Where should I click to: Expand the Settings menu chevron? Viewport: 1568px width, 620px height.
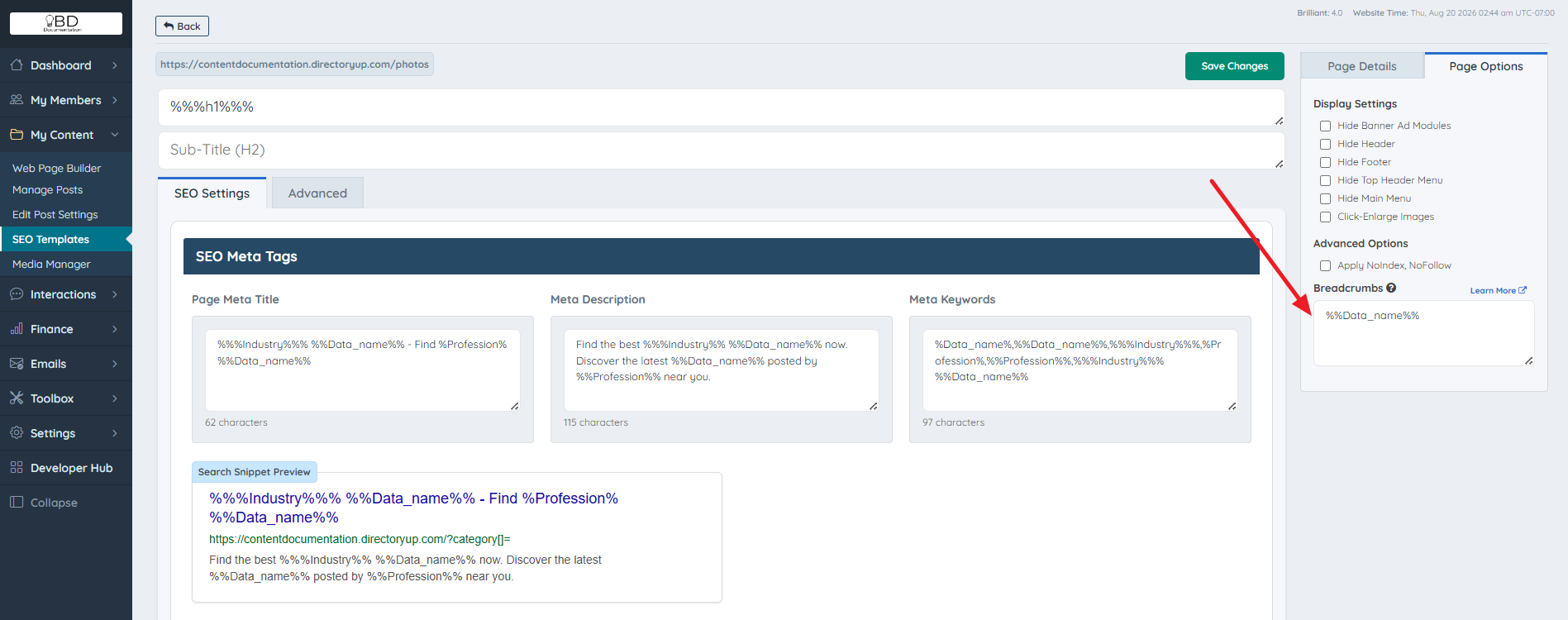coord(115,433)
